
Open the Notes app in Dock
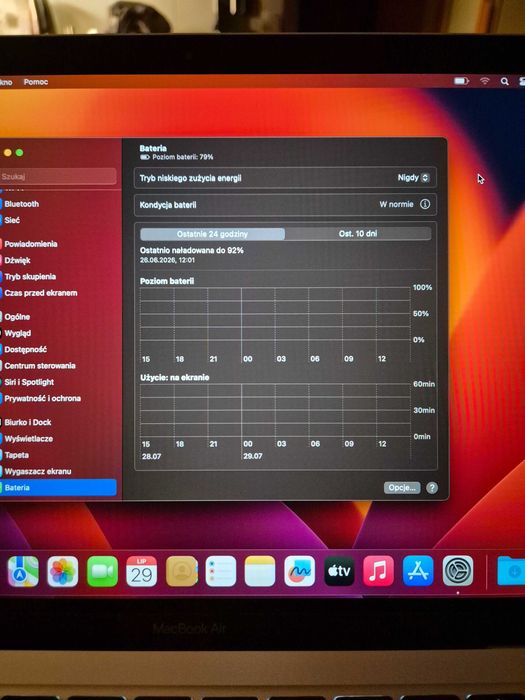click(260, 571)
